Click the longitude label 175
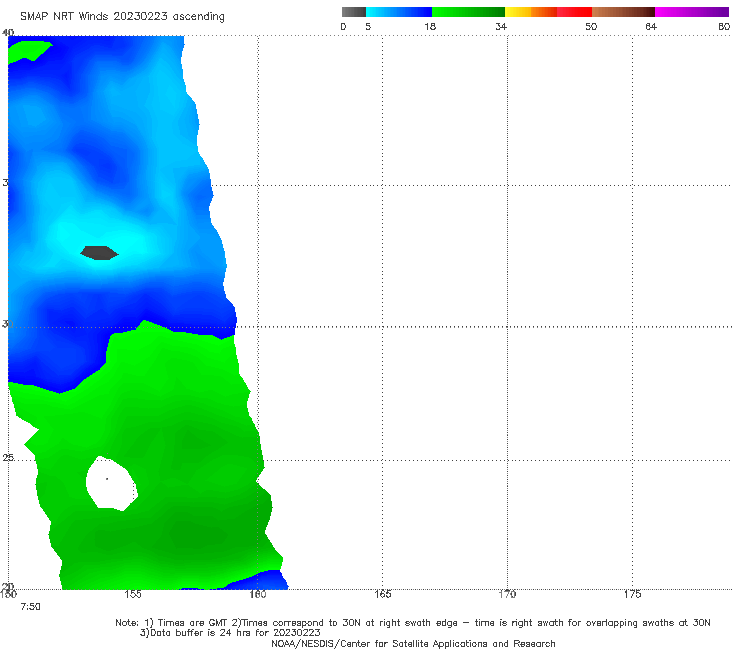The width and height of the screenshot is (740, 650). (632, 594)
